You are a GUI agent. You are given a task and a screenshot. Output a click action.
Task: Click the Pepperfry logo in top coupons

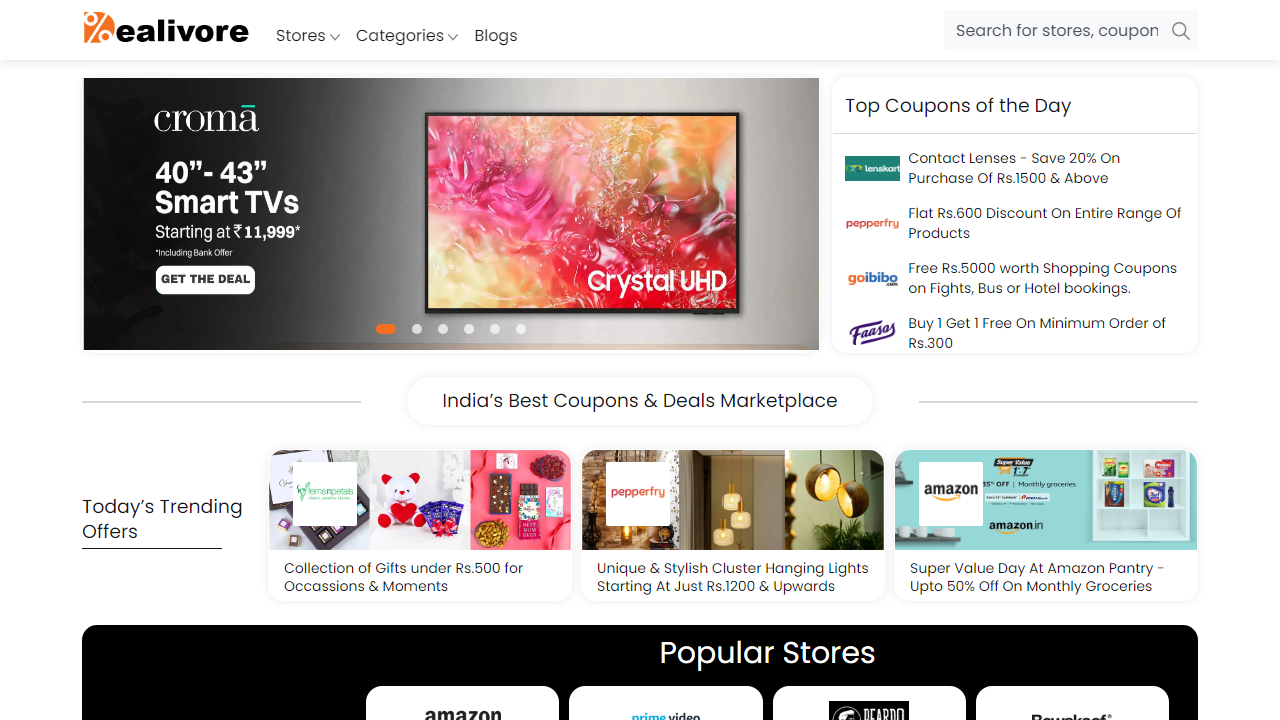tap(872, 223)
